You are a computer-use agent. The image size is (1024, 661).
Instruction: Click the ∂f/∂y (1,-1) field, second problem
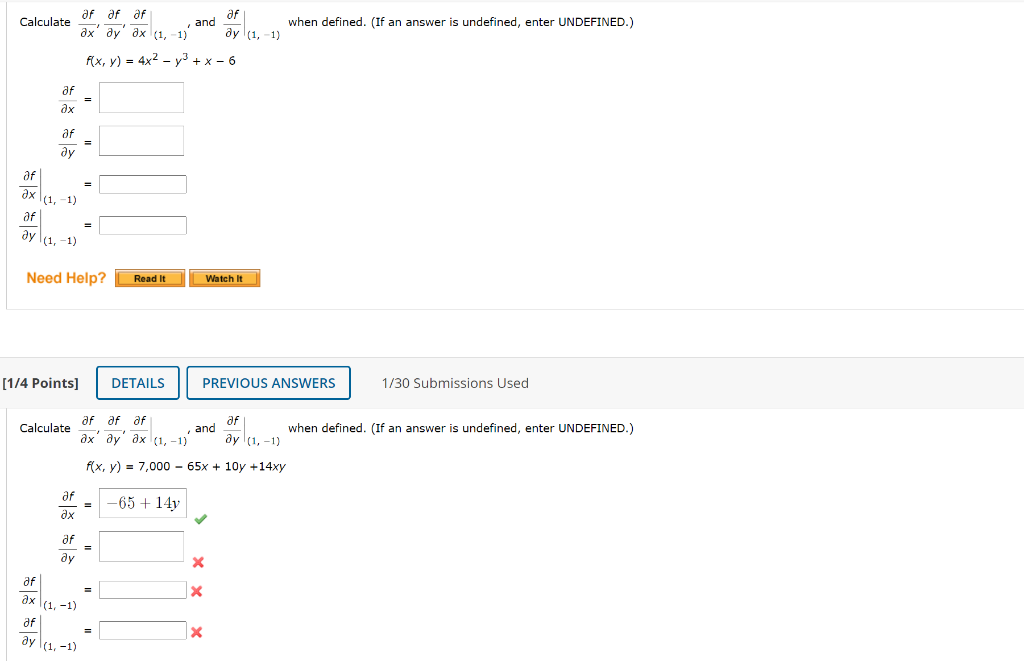point(143,629)
